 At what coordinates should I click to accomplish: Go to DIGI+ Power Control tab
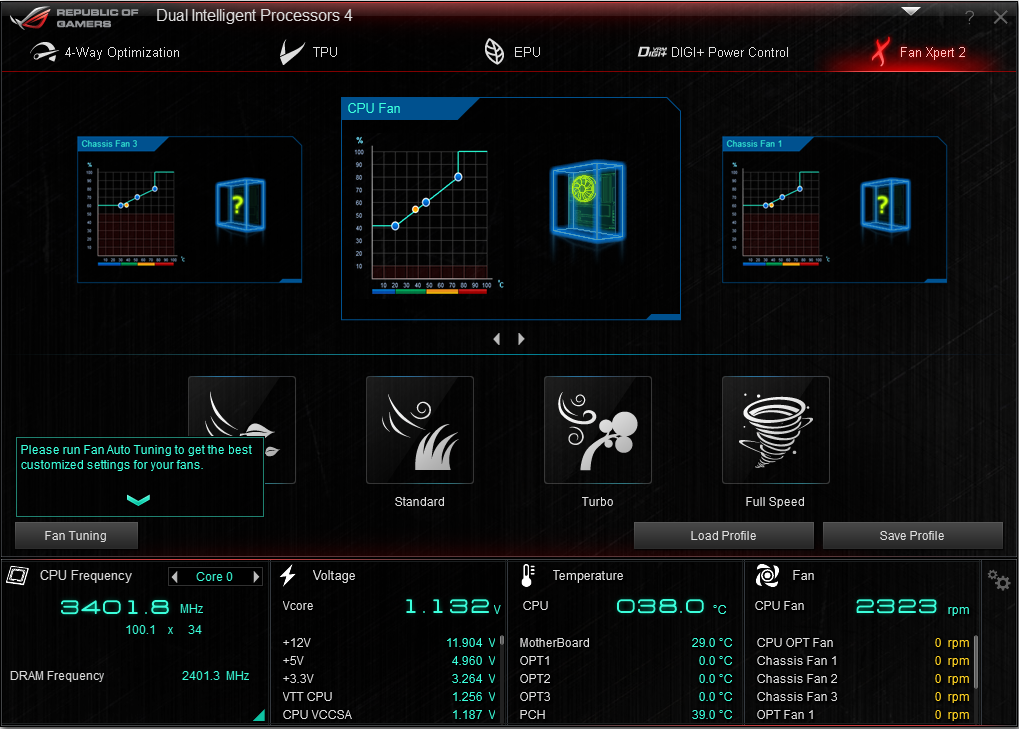[x=713, y=52]
